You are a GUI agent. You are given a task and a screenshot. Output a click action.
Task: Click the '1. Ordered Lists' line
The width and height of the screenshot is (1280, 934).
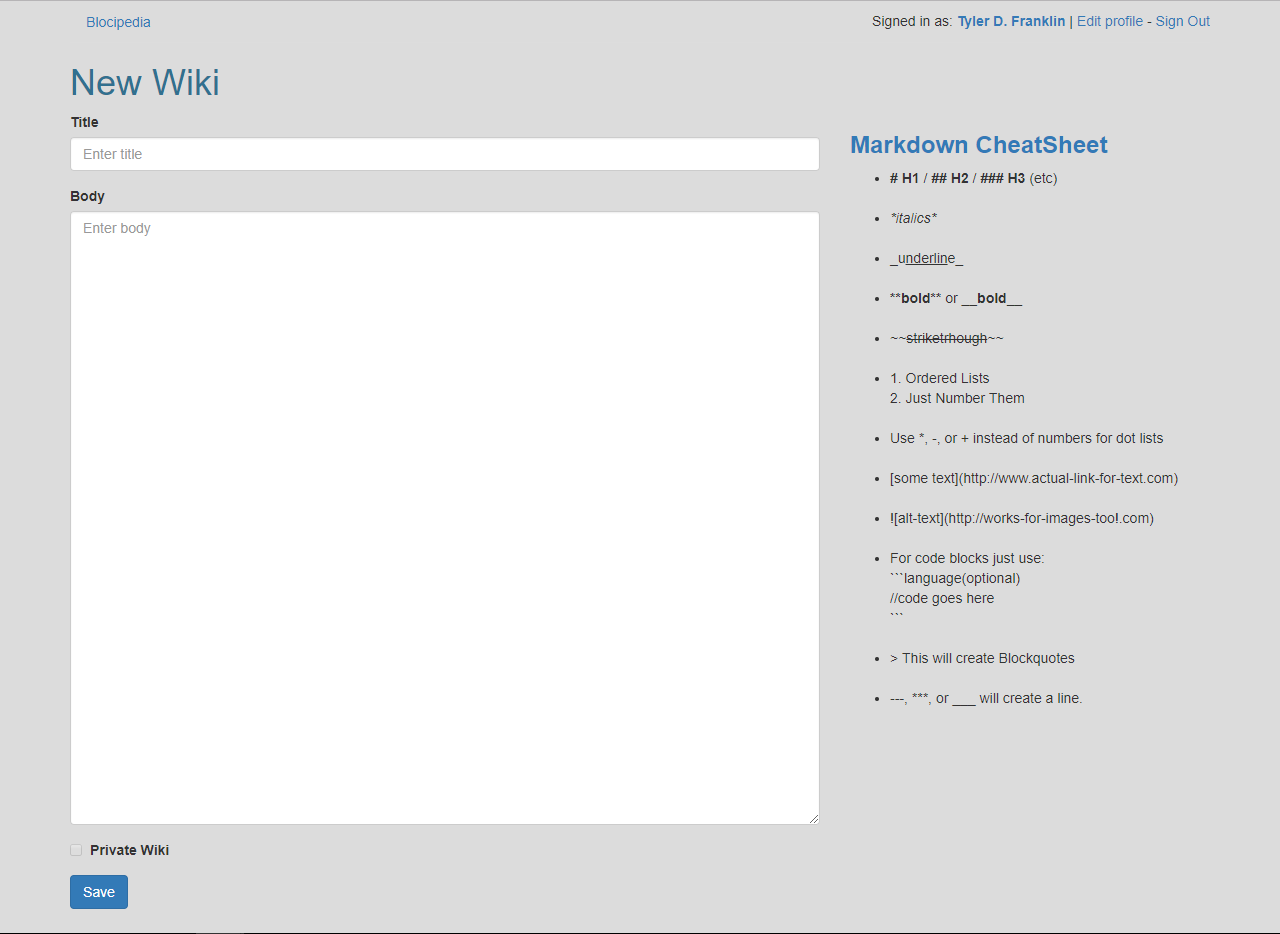940,378
